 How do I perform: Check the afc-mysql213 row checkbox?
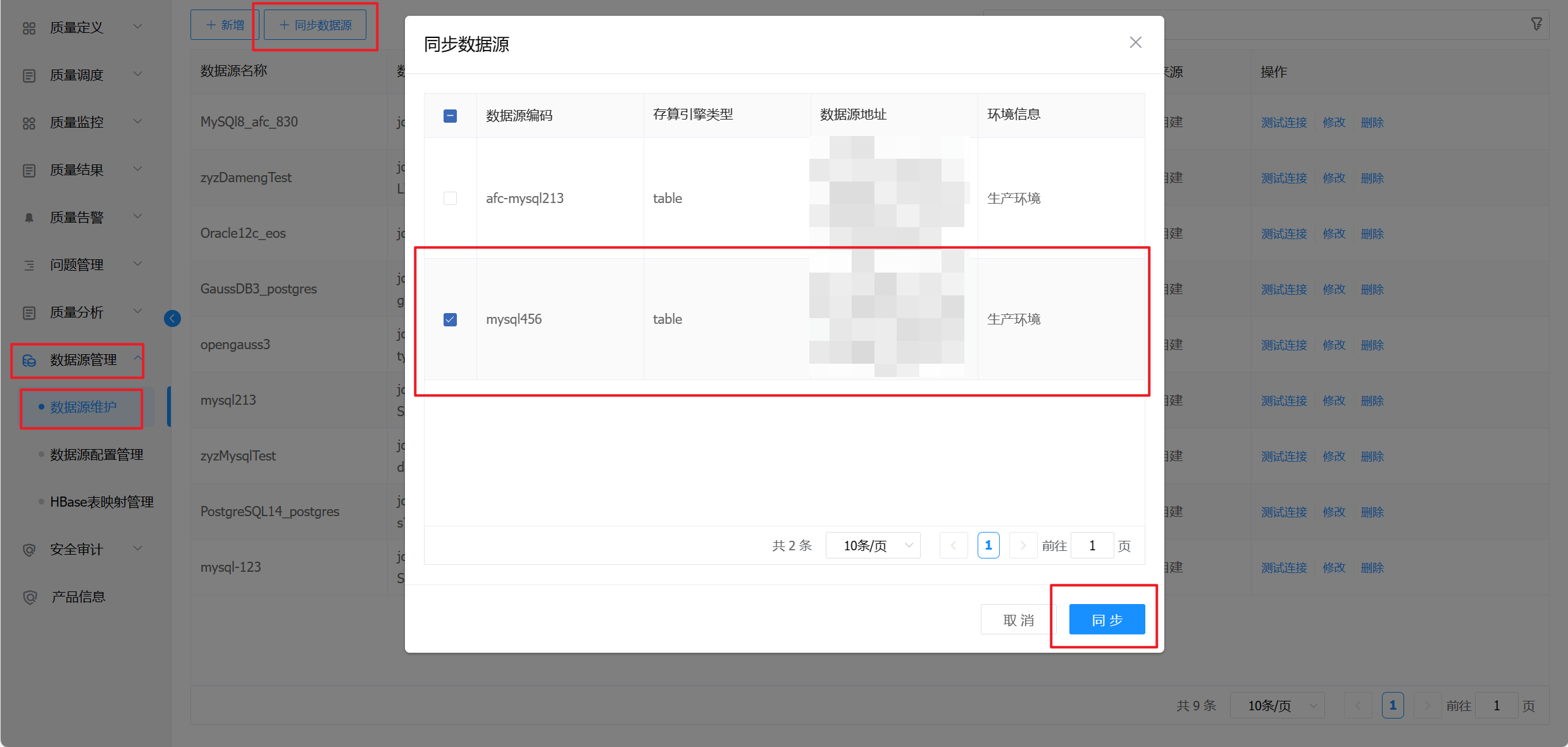coord(450,199)
